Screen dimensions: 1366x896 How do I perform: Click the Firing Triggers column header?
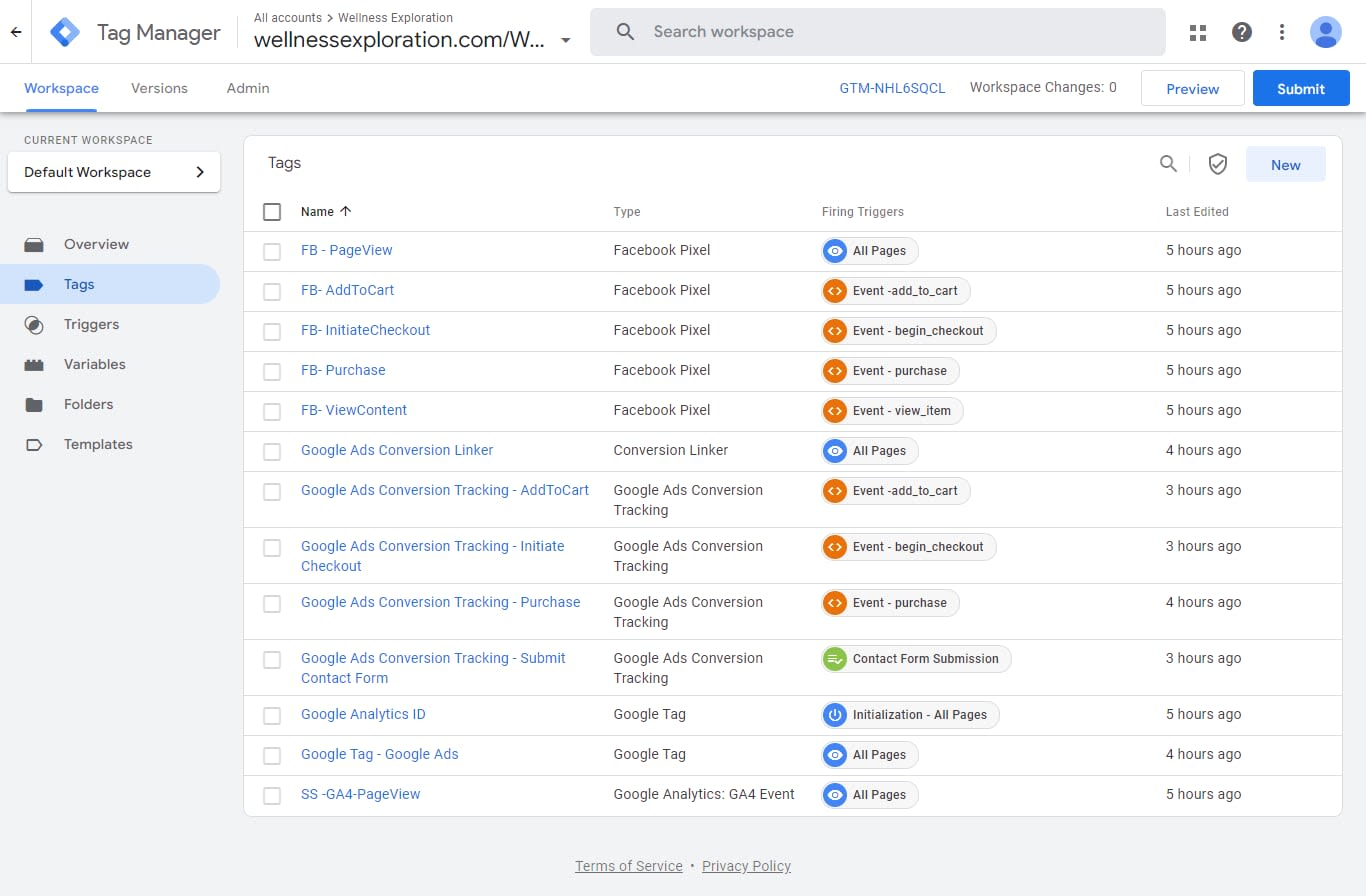point(863,212)
